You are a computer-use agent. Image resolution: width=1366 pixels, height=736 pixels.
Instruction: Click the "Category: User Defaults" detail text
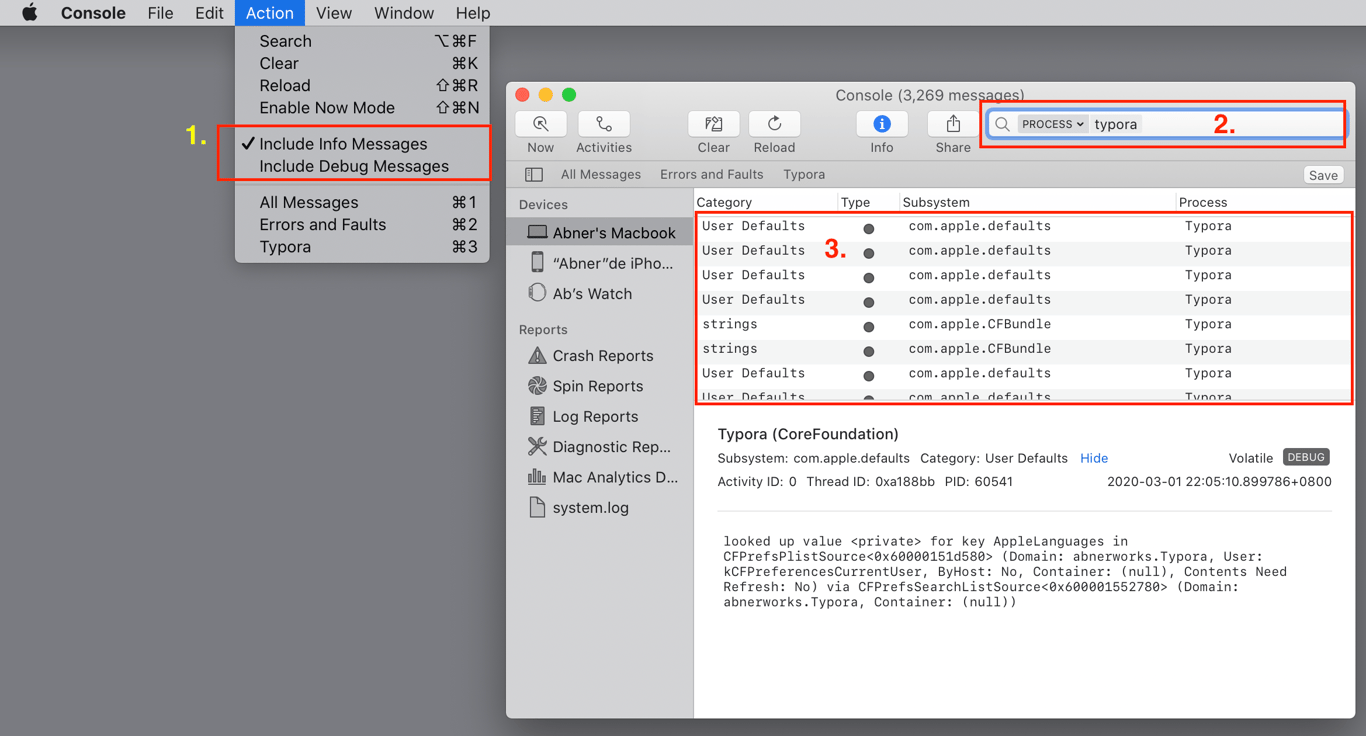(993, 458)
